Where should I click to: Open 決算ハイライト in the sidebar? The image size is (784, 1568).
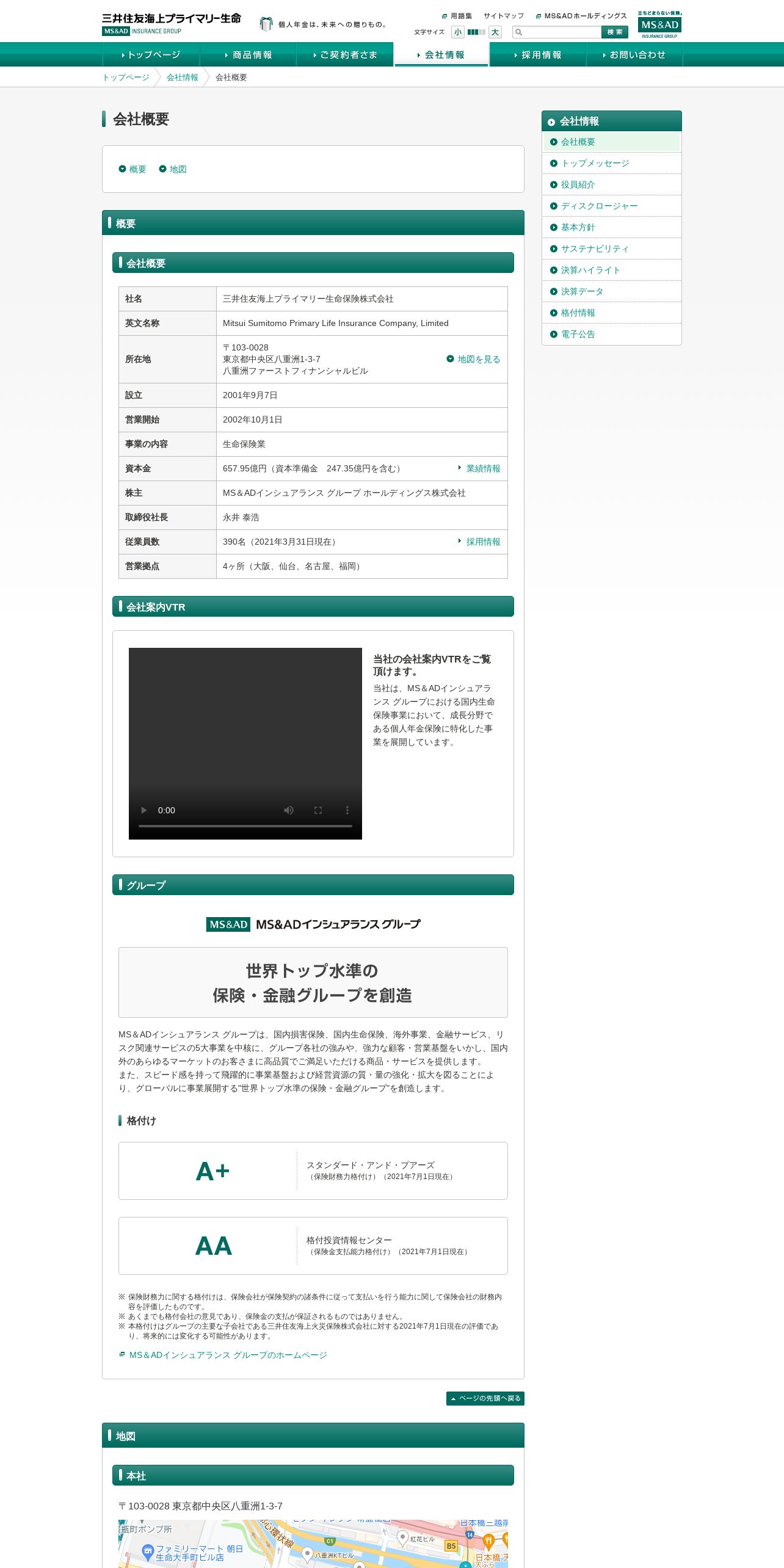(612, 270)
